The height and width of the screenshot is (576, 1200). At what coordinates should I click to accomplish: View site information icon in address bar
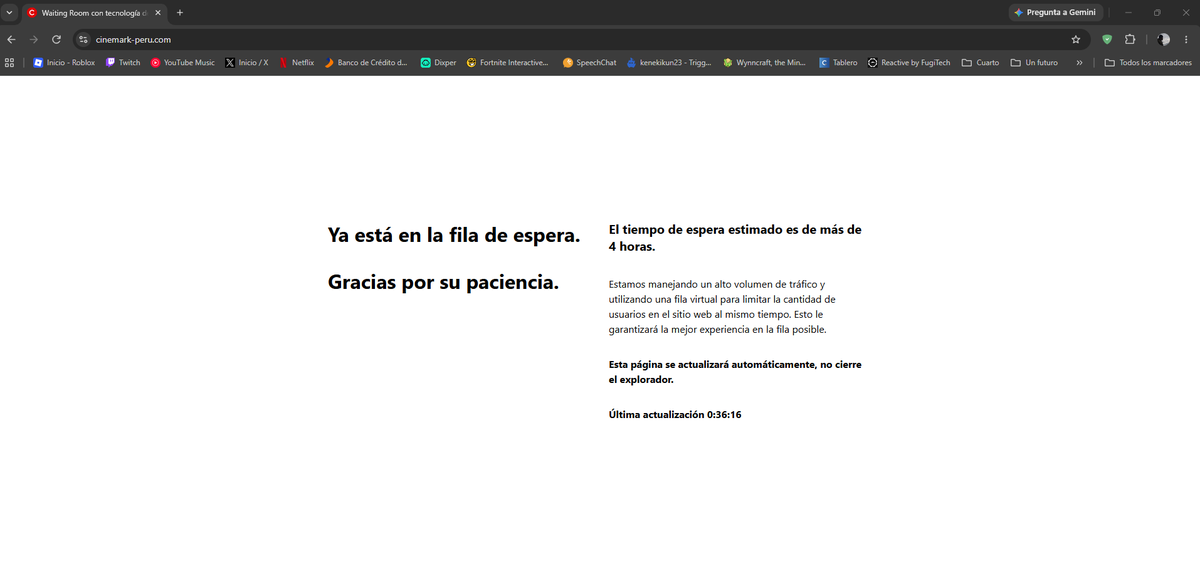pyautogui.click(x=84, y=39)
